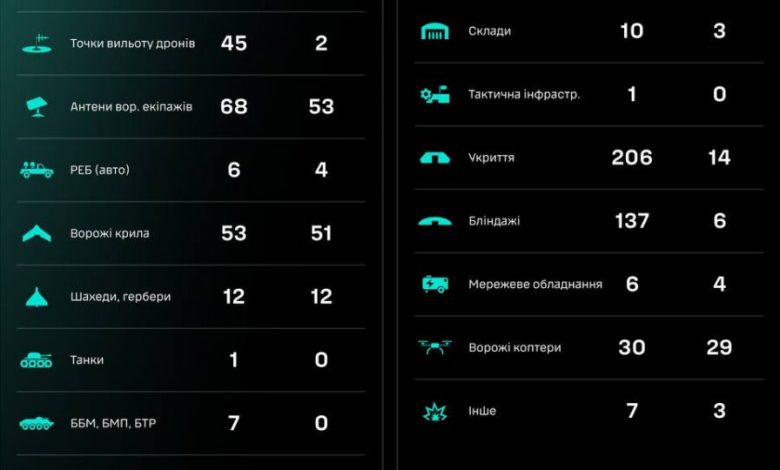This screenshot has width=780, height=470.
Task: Click the explosion icon next to Інше
Action: 435,410
